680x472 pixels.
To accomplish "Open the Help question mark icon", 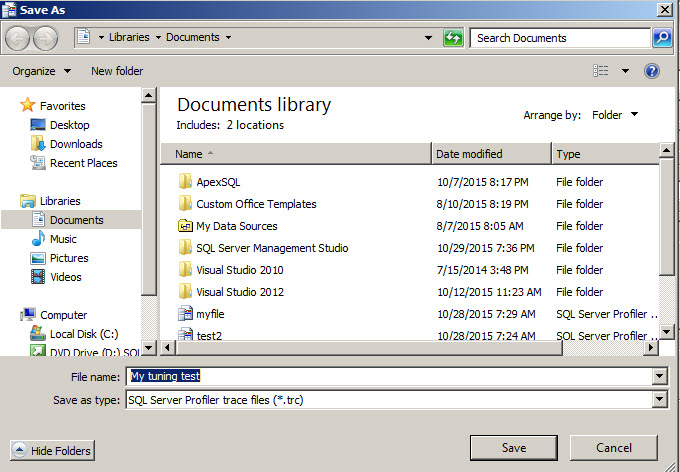I will pos(652,71).
